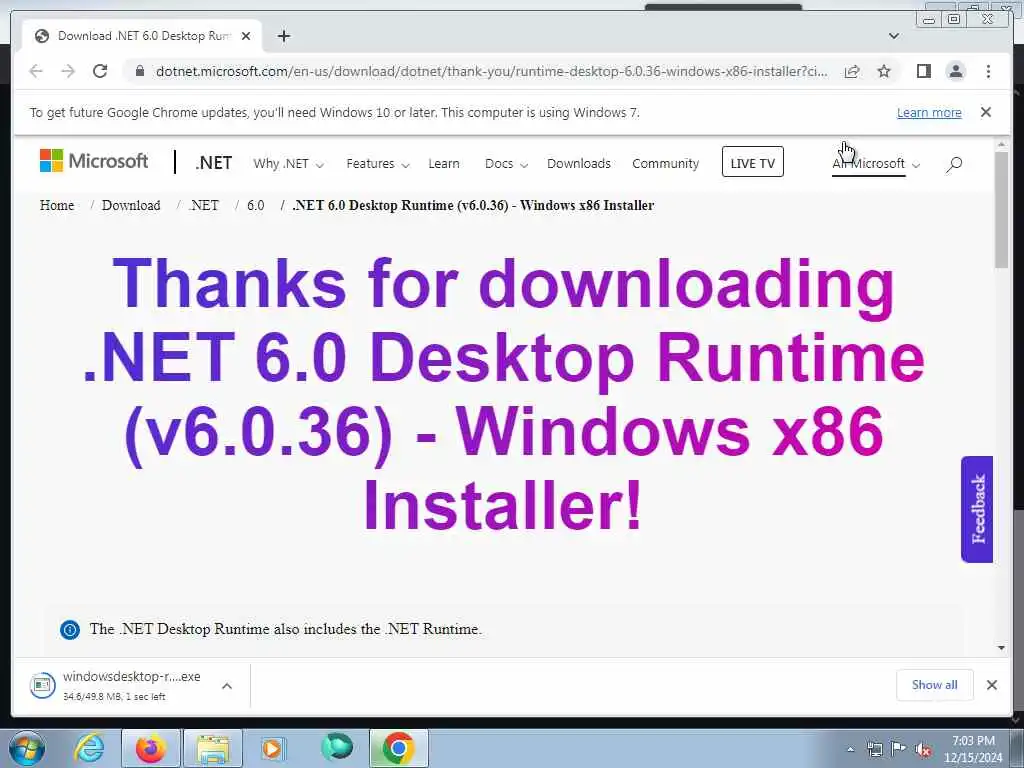Open the Community nav item
Image resolution: width=1024 pixels, height=768 pixels.
click(665, 163)
